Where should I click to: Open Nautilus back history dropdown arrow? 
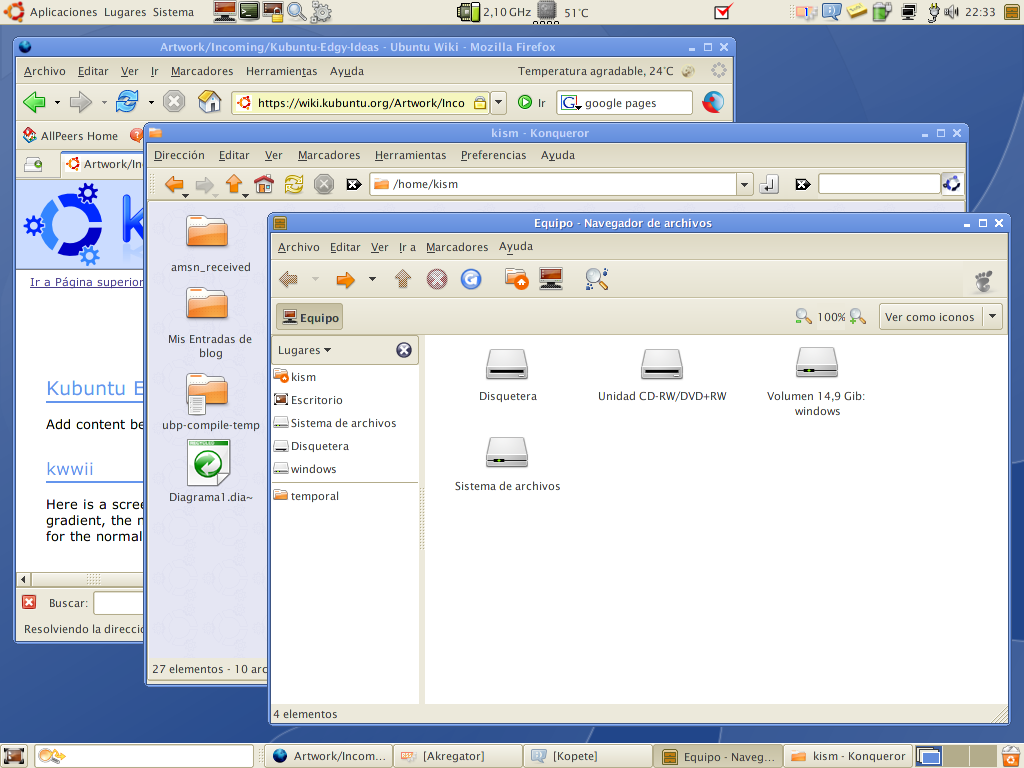(315, 280)
